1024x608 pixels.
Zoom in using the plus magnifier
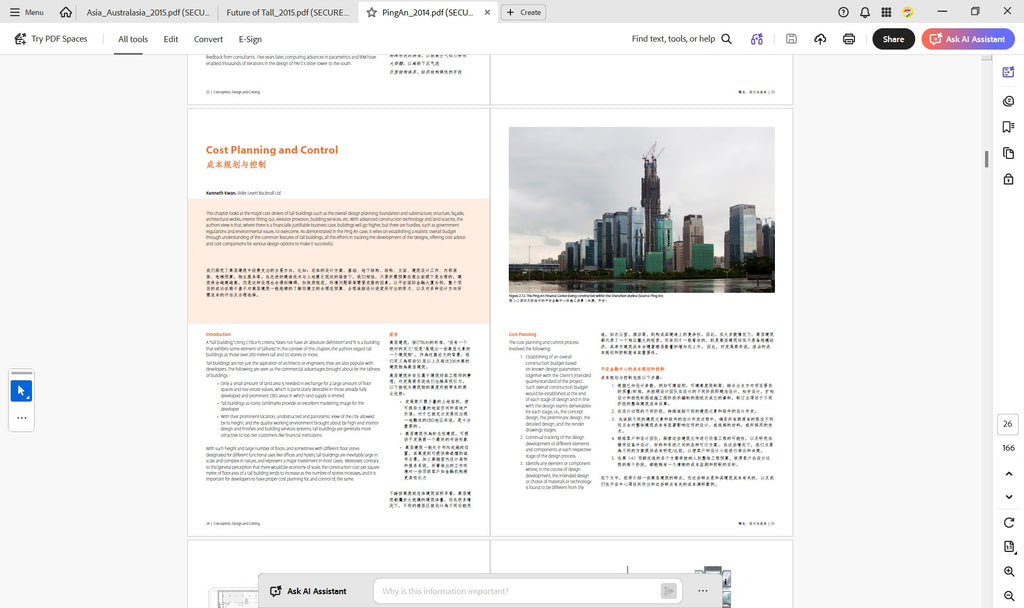point(1009,571)
